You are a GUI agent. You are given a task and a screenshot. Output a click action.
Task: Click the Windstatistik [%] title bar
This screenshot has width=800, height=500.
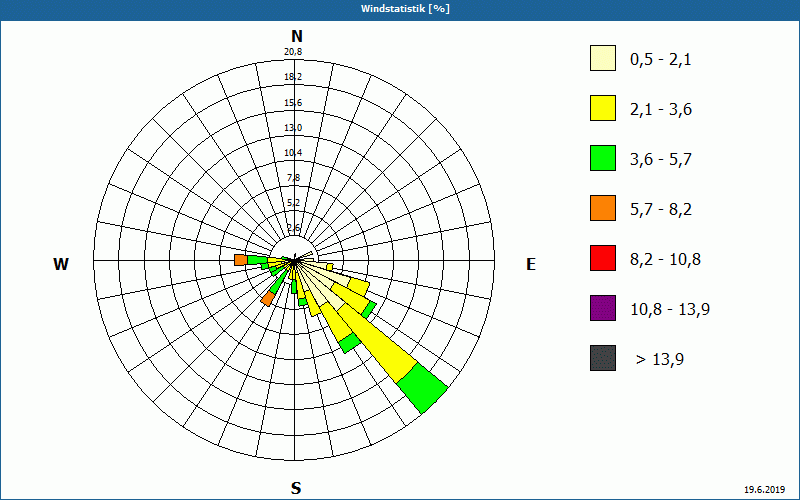400,9
